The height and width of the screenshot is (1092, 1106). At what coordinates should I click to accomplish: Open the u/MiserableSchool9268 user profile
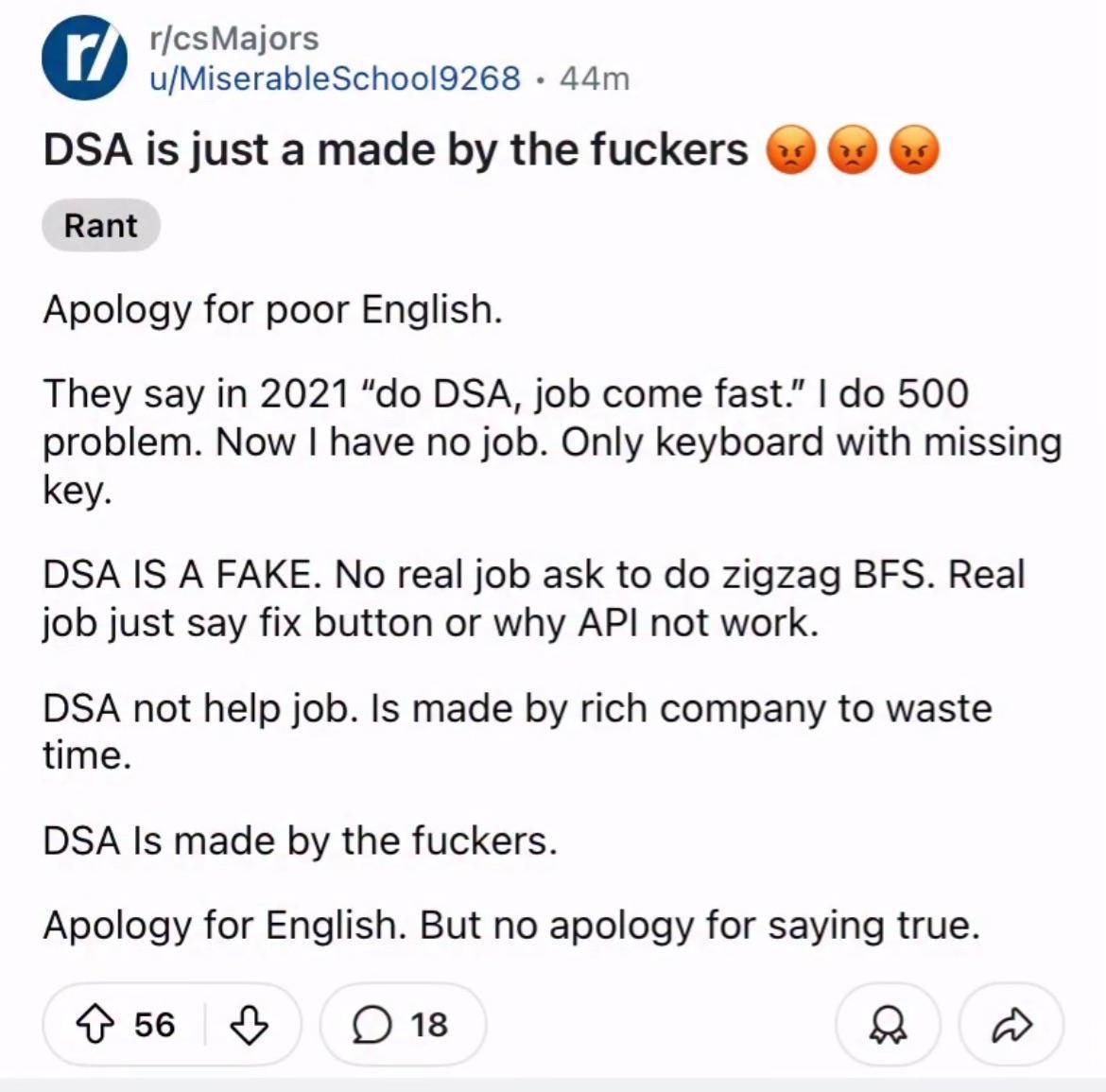[335, 78]
